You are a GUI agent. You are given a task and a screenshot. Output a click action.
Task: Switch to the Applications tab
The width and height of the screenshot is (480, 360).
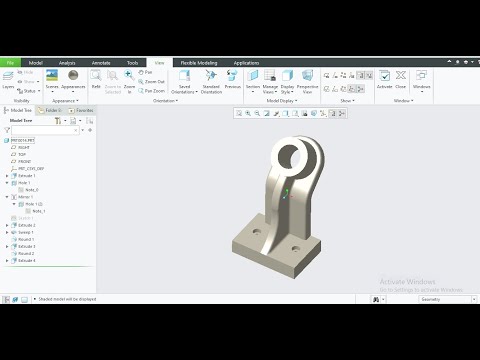tap(246, 63)
